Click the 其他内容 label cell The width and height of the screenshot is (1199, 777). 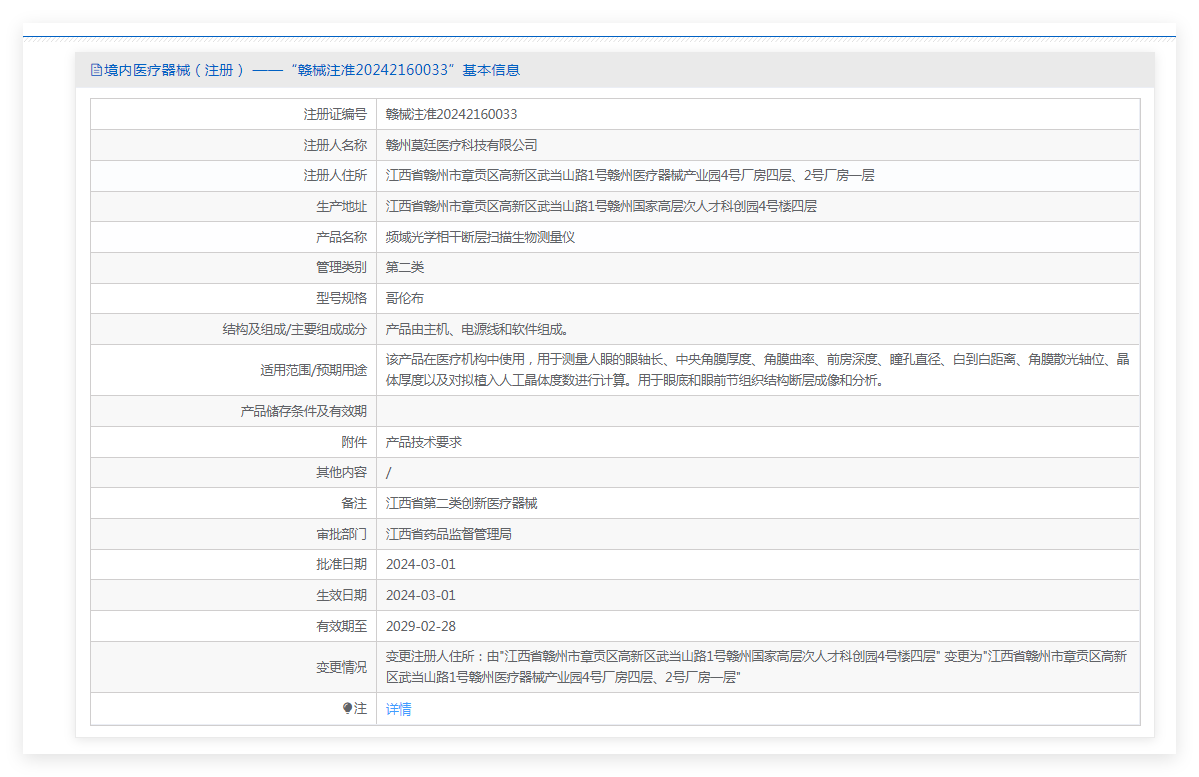234,473
